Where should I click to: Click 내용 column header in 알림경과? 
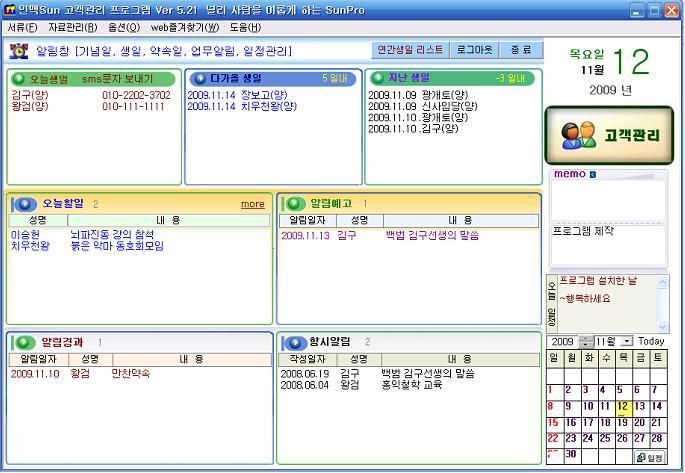192,359
